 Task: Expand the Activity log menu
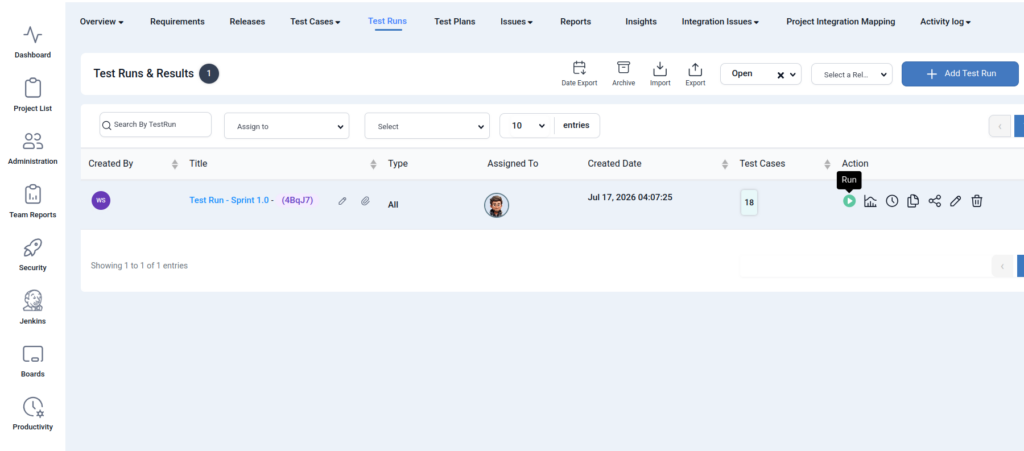pyautogui.click(x=946, y=22)
